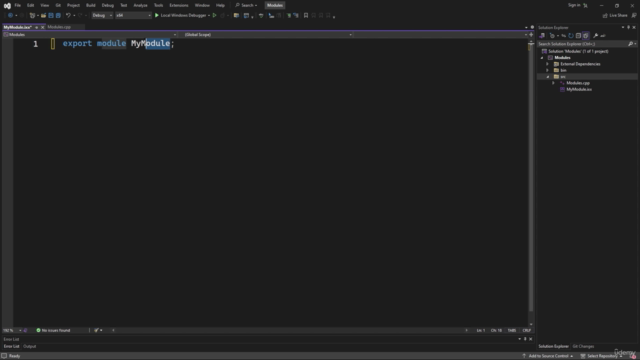Switch to Git Changes tab
Image resolution: width=640 pixels, height=360 pixels.
pos(583,346)
